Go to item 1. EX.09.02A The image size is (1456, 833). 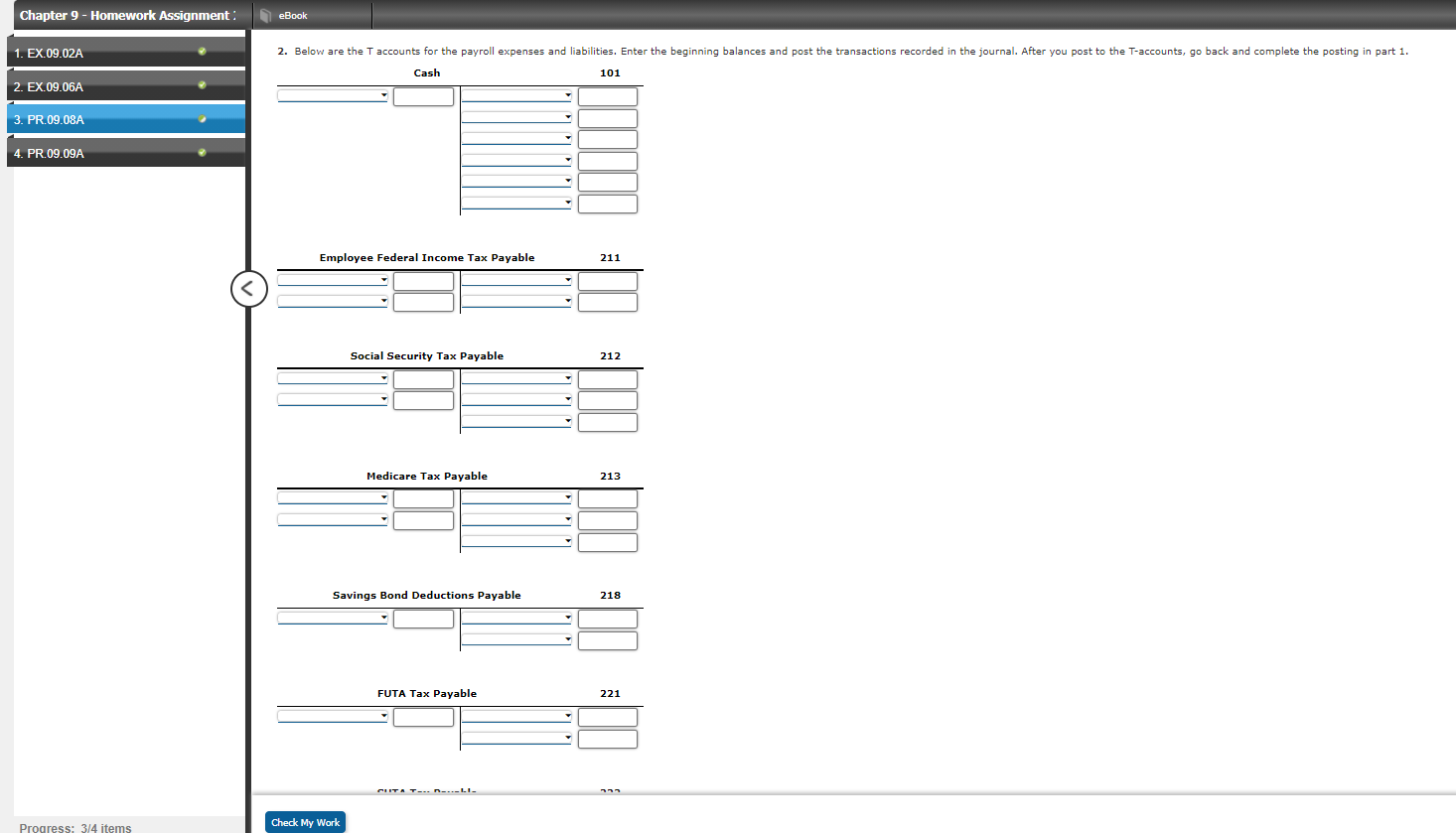pos(126,53)
